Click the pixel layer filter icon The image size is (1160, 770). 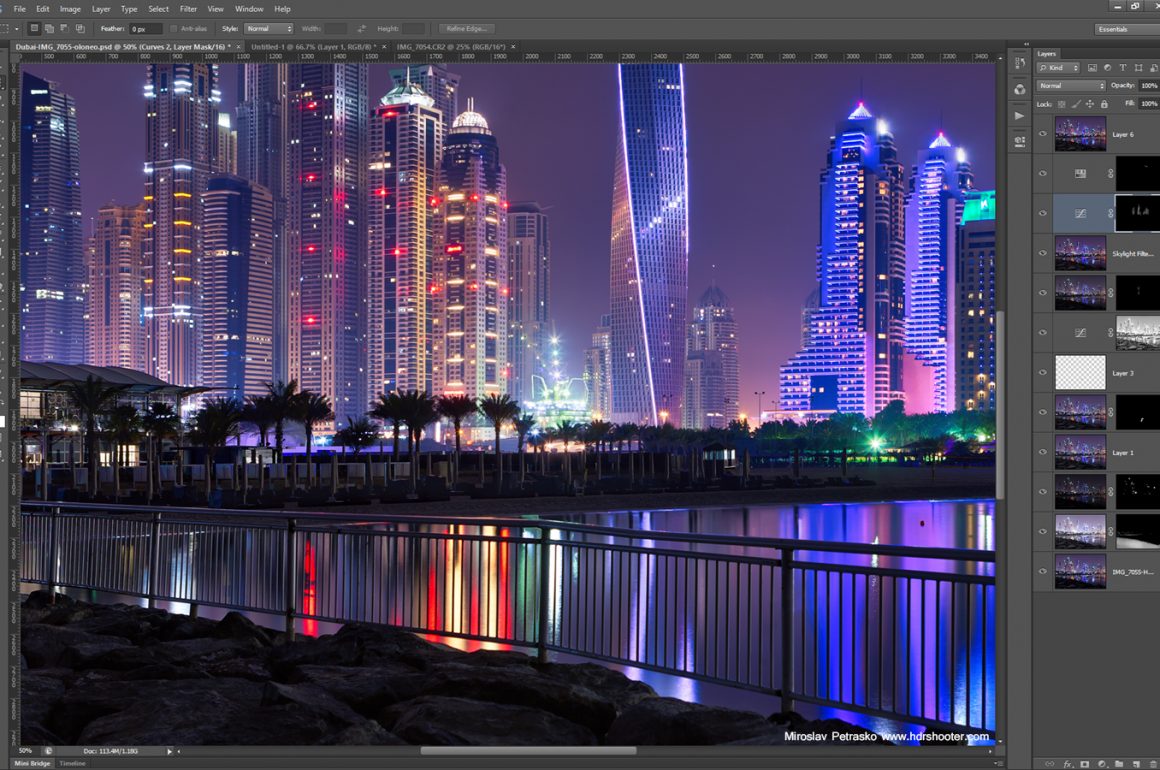tap(1092, 68)
